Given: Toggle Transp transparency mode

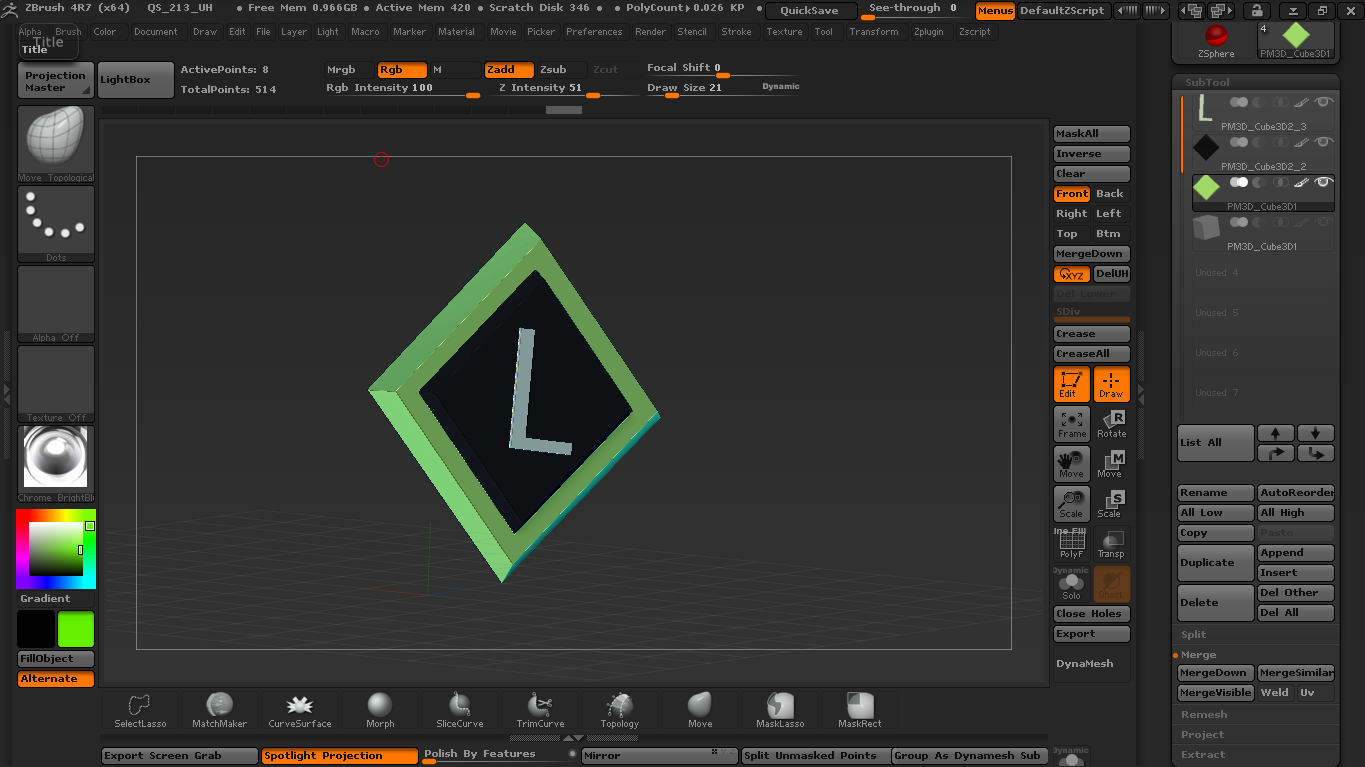Looking at the screenshot, I should click(1111, 544).
